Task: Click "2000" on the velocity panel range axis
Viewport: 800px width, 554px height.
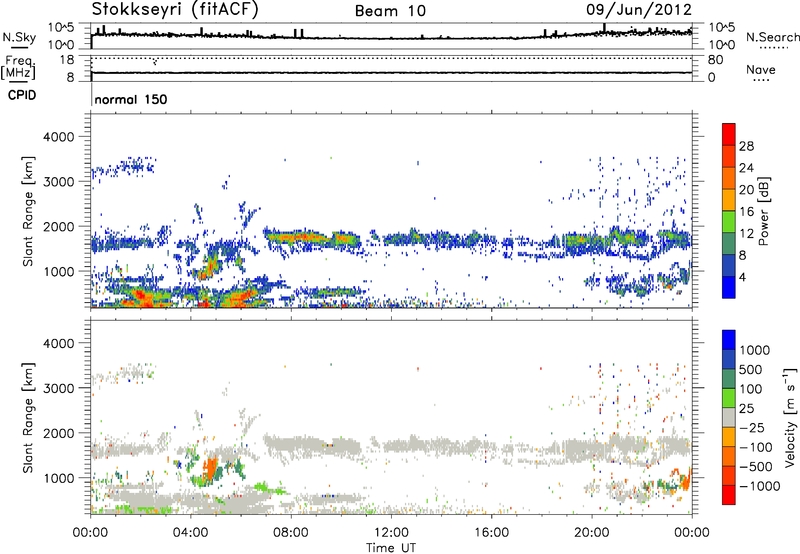Action: pos(59,433)
